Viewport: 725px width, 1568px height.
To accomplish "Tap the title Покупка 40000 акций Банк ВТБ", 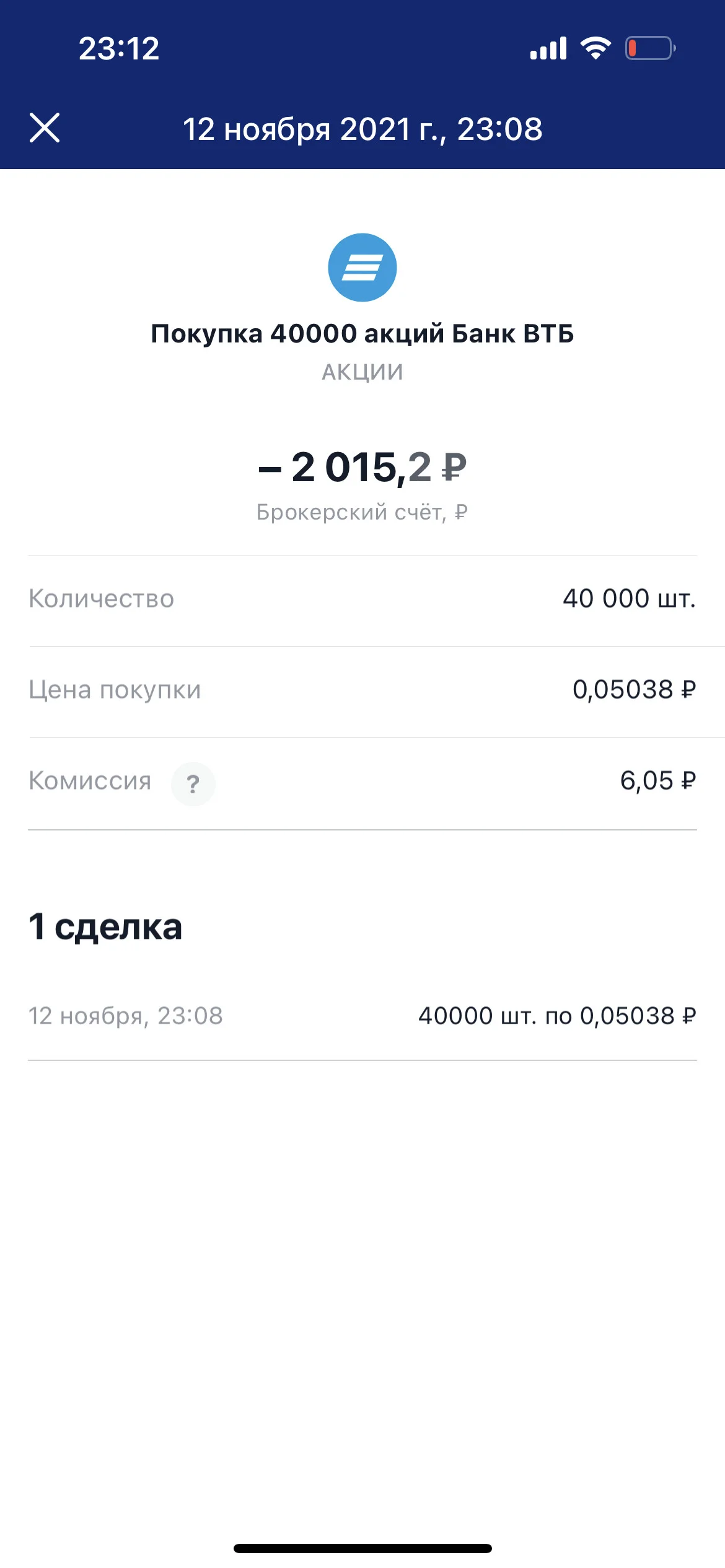I will pos(362,333).
